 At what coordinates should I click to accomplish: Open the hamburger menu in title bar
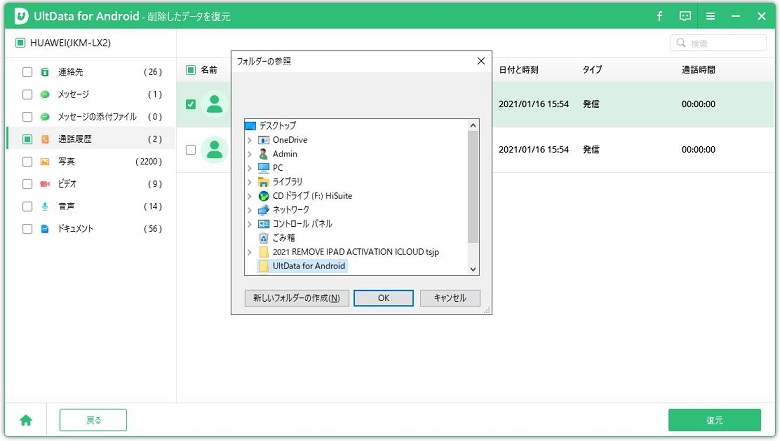(x=710, y=16)
